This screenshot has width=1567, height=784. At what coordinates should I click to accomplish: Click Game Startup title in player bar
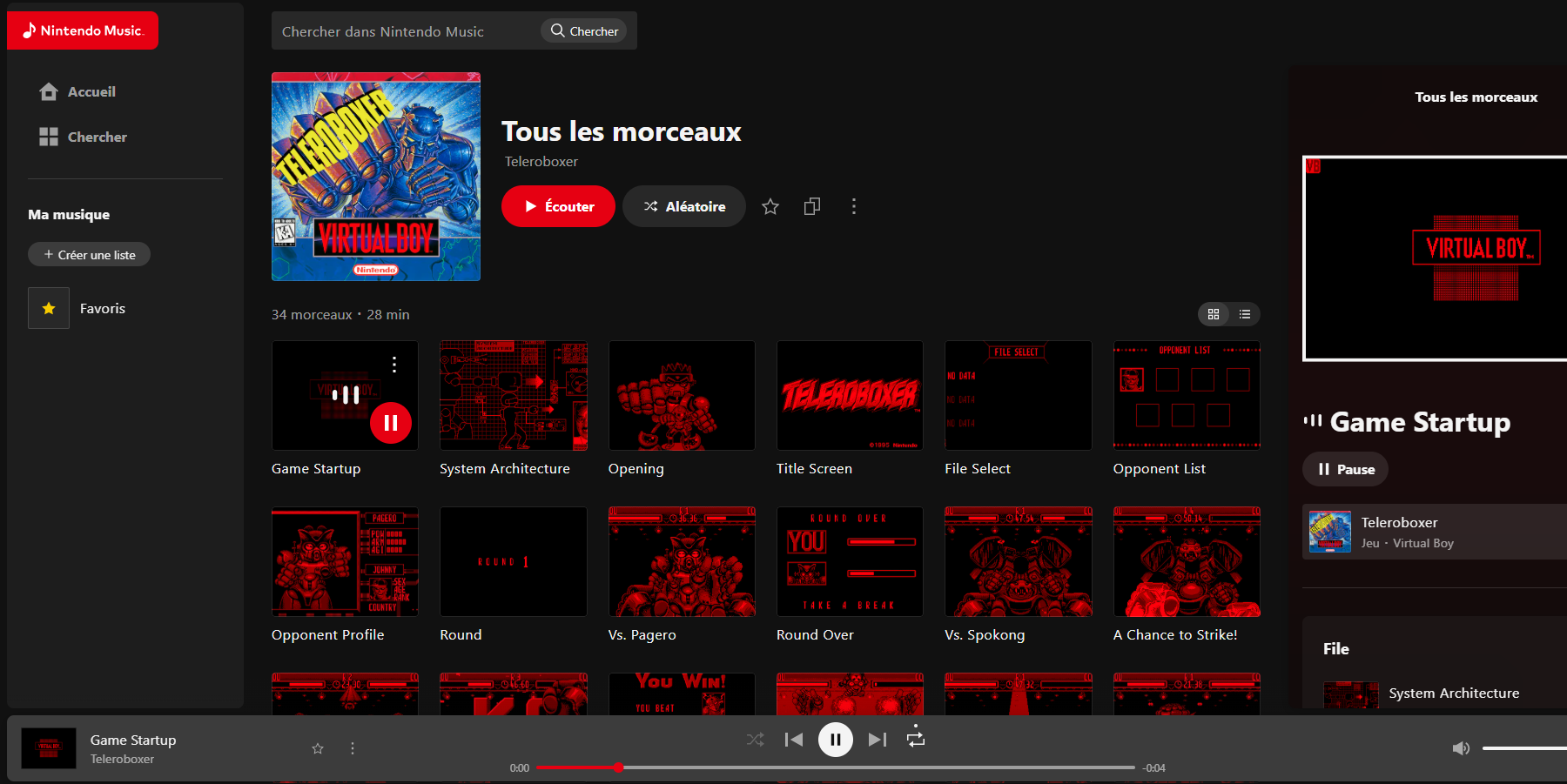tap(133, 740)
